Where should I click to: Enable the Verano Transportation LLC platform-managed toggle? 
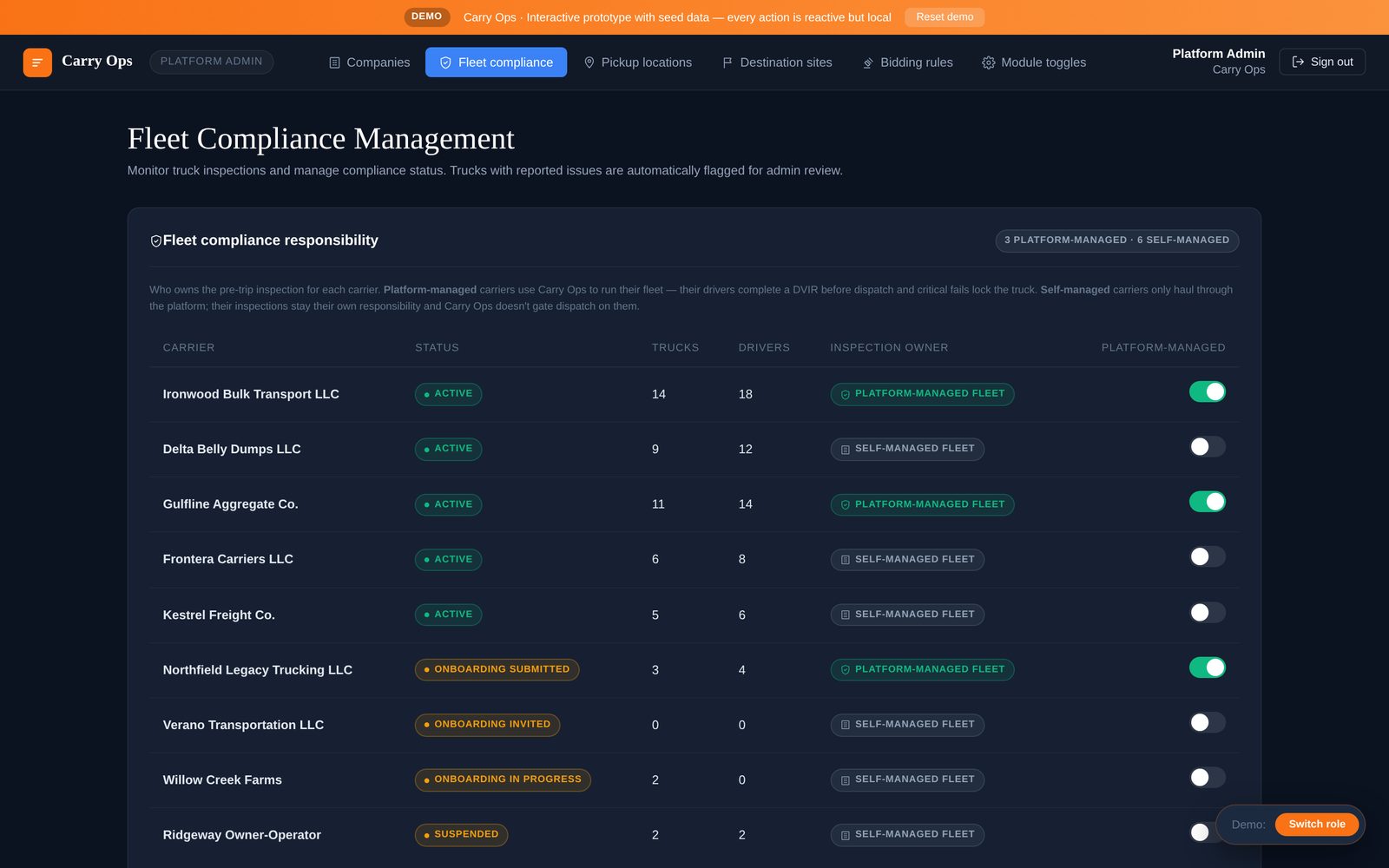[1207, 722]
